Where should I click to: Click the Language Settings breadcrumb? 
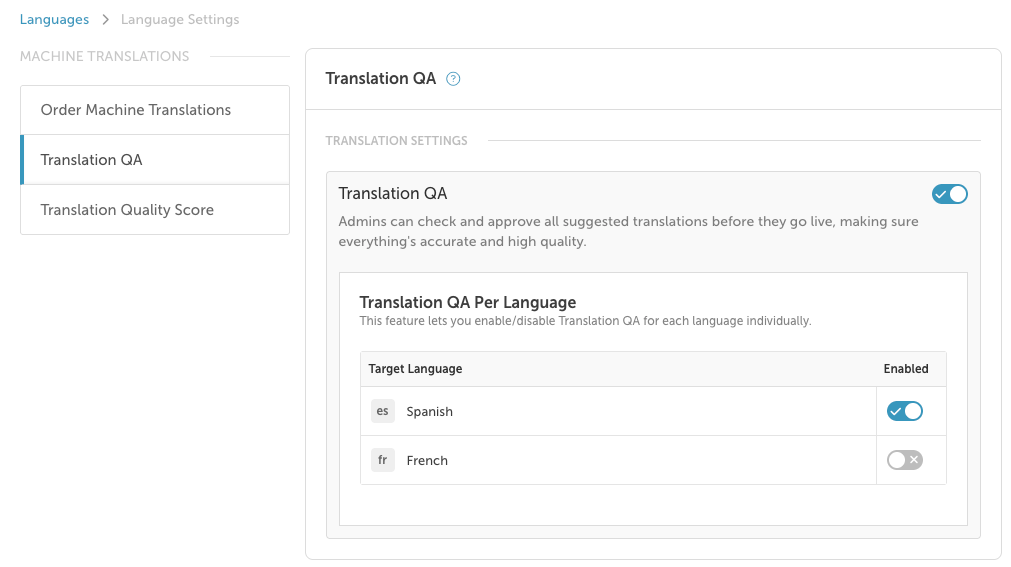(180, 19)
